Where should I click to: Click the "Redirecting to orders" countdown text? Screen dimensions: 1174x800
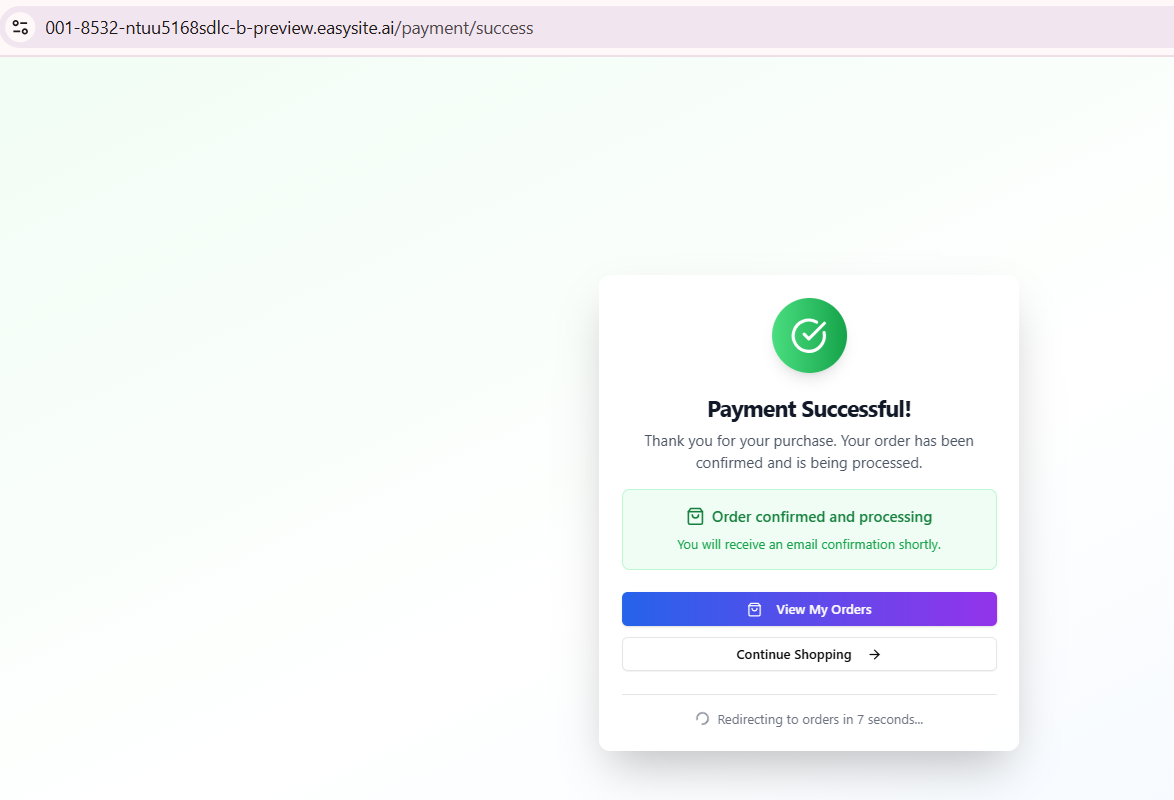820,719
